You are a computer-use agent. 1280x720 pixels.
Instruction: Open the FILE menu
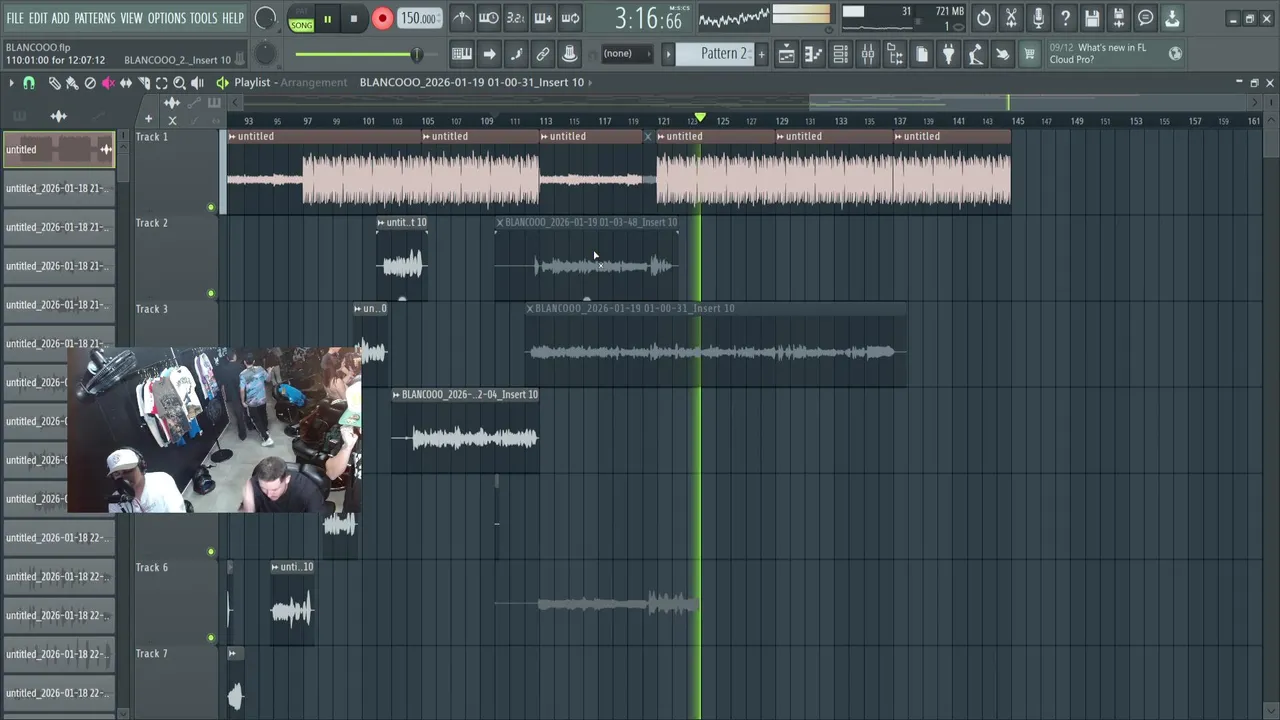tap(15, 19)
